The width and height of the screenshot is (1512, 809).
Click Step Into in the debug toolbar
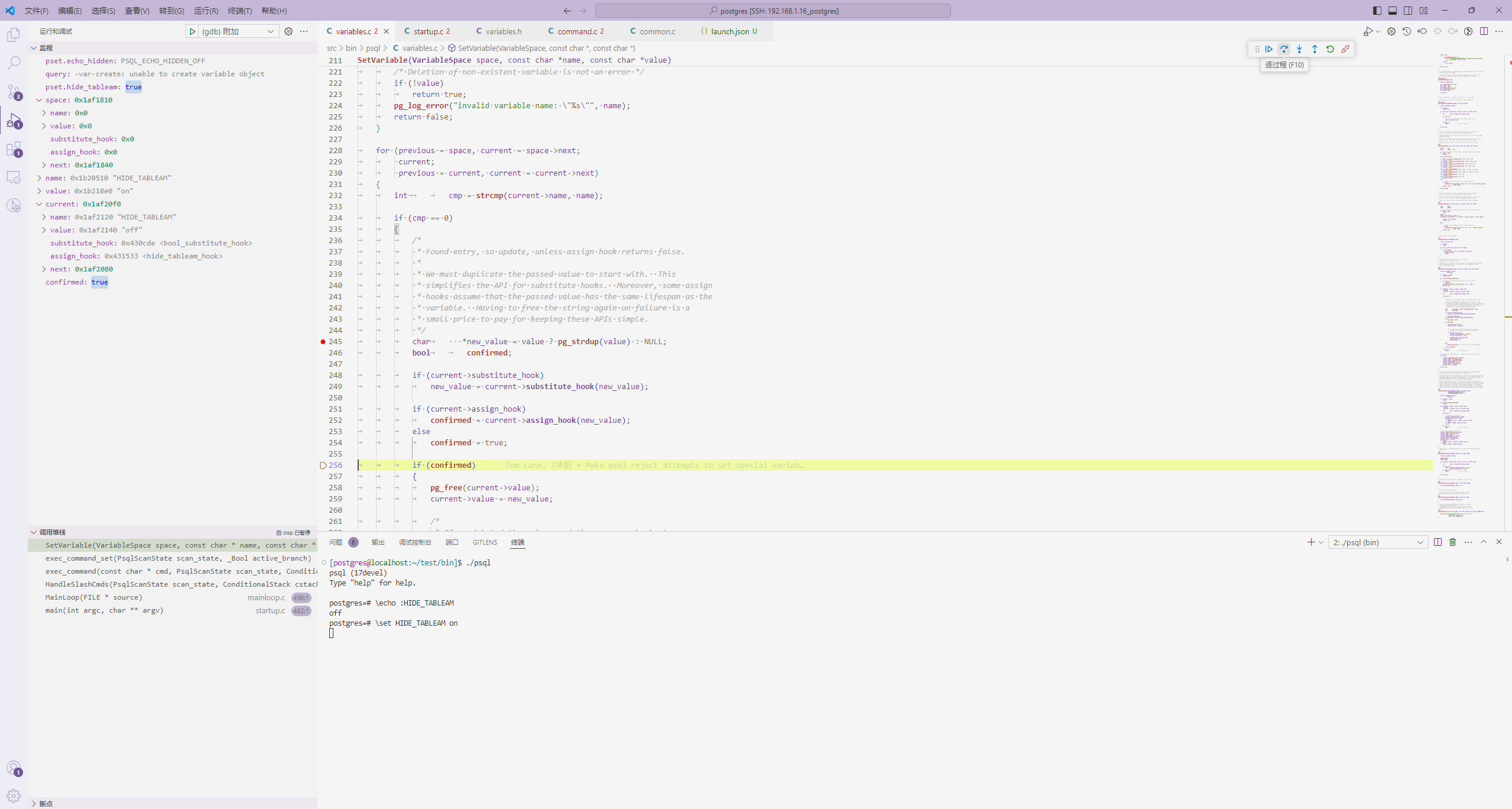point(1299,49)
